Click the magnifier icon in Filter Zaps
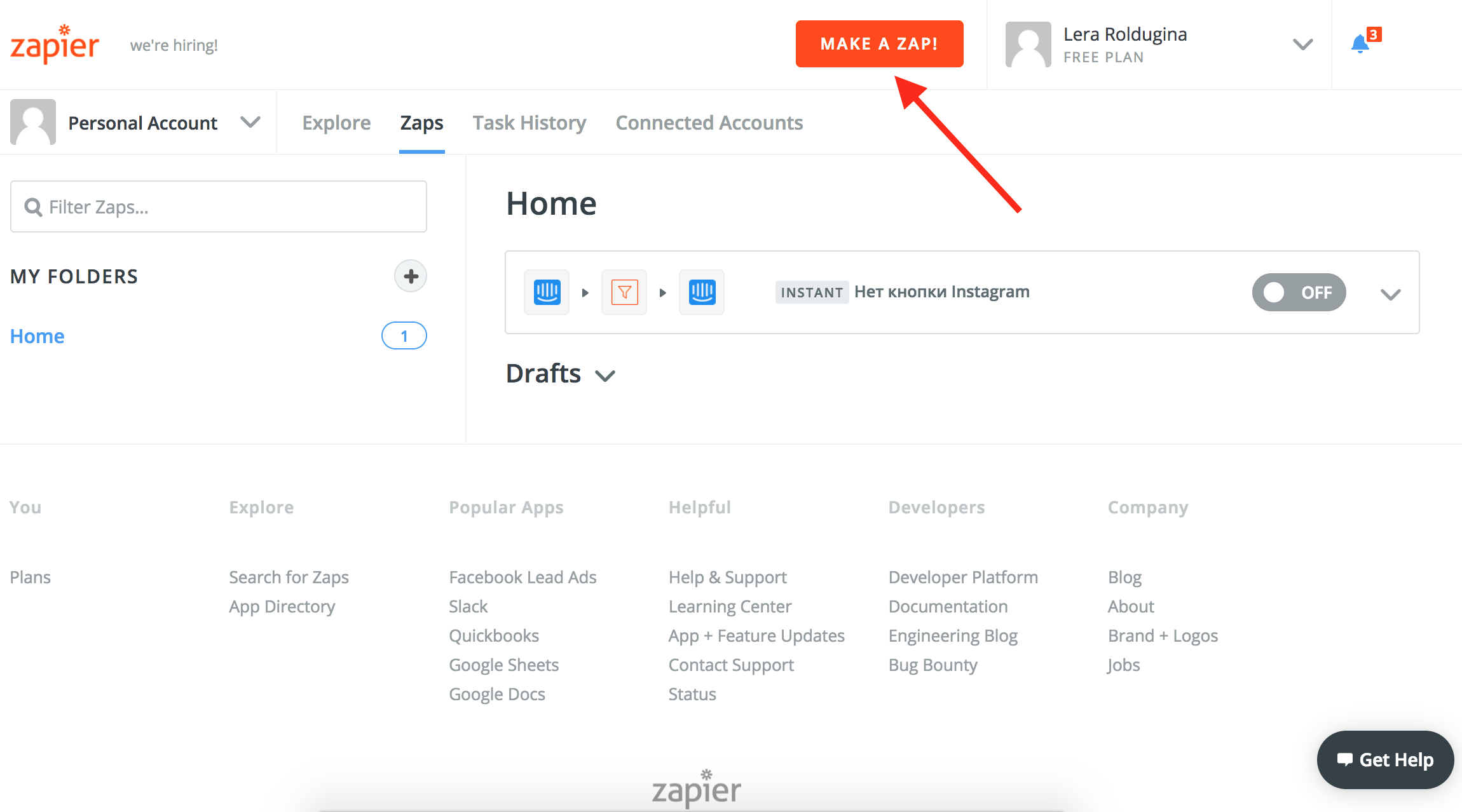The height and width of the screenshot is (812, 1462). tap(32, 207)
